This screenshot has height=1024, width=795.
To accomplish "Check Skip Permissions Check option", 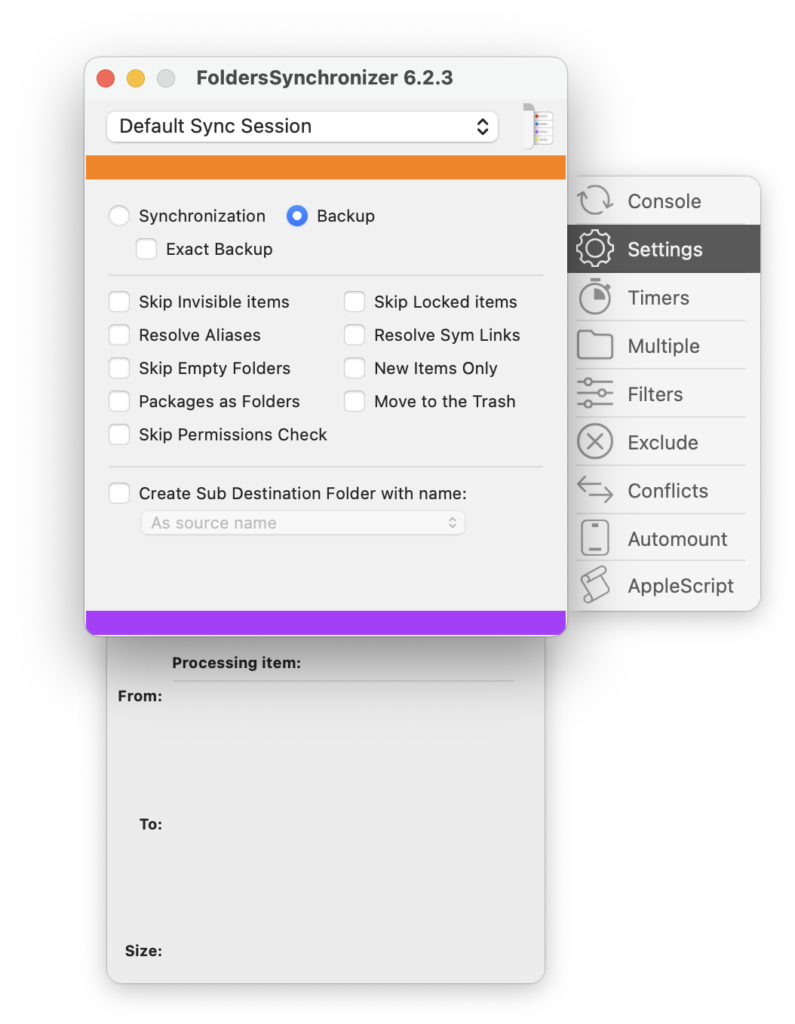I will 119,434.
